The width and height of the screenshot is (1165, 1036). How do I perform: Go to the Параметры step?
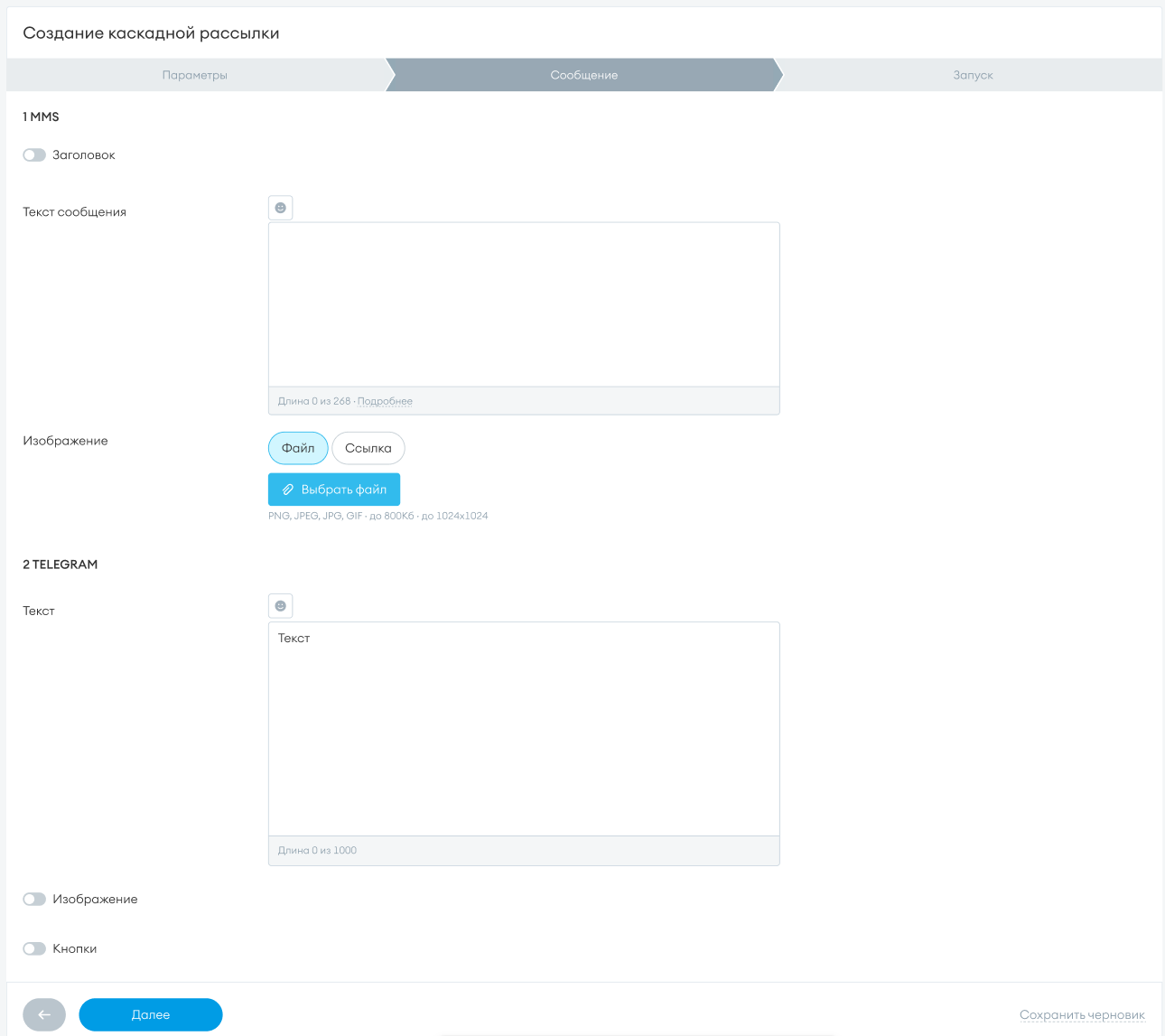coord(195,75)
